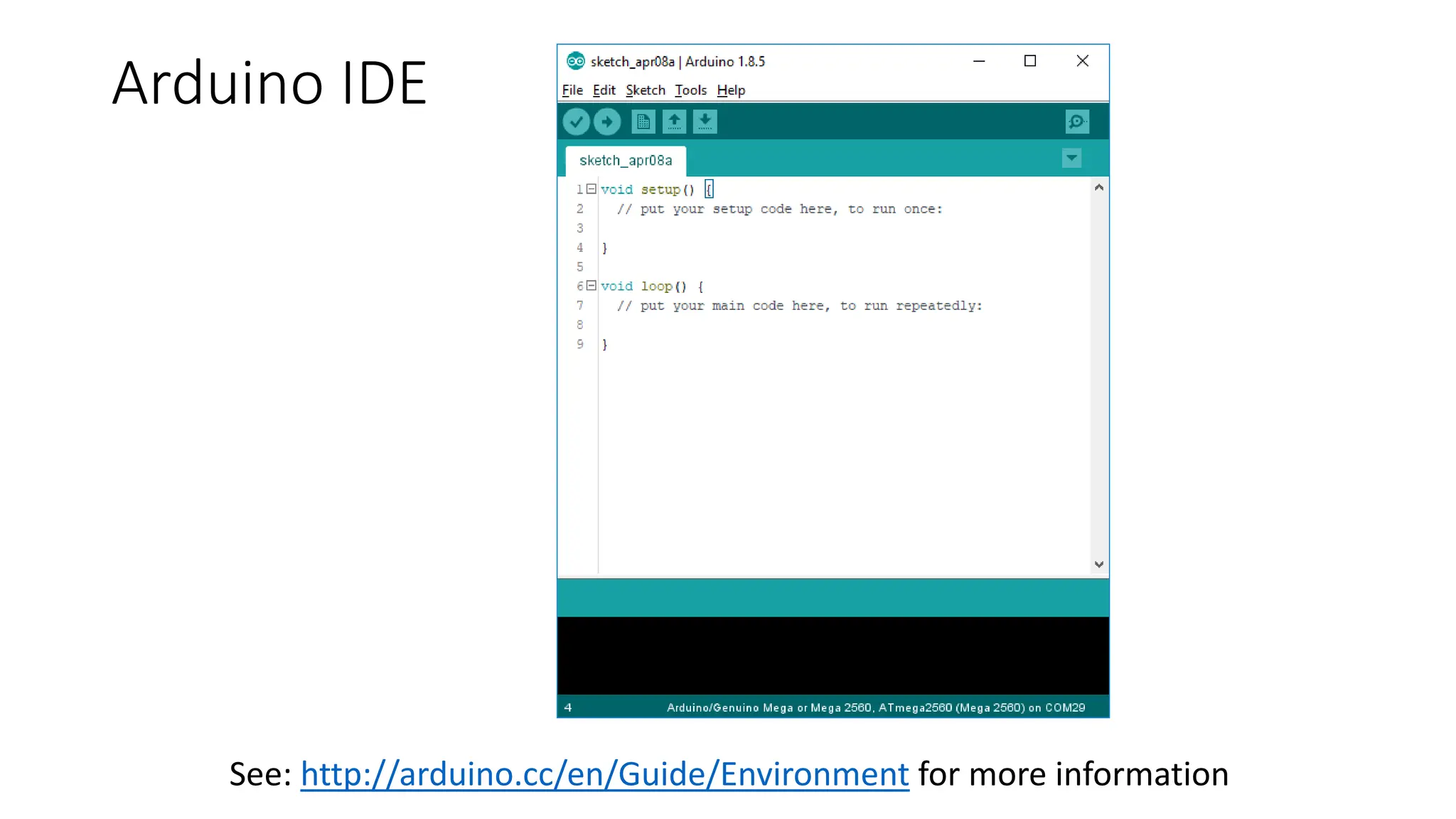Click the empty editor line 3

(x=845, y=228)
